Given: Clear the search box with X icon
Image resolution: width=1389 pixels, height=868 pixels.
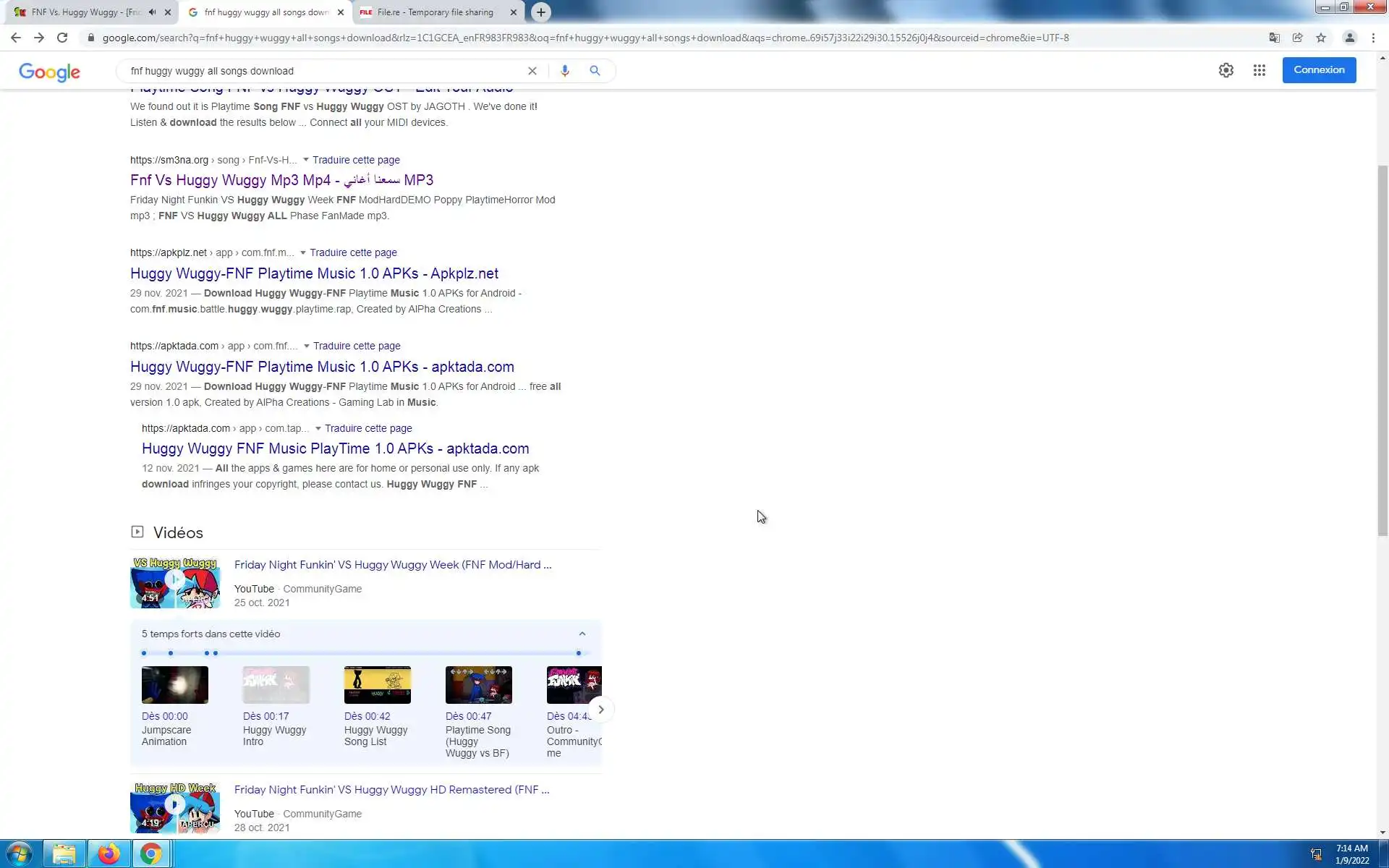Looking at the screenshot, I should [x=532, y=71].
